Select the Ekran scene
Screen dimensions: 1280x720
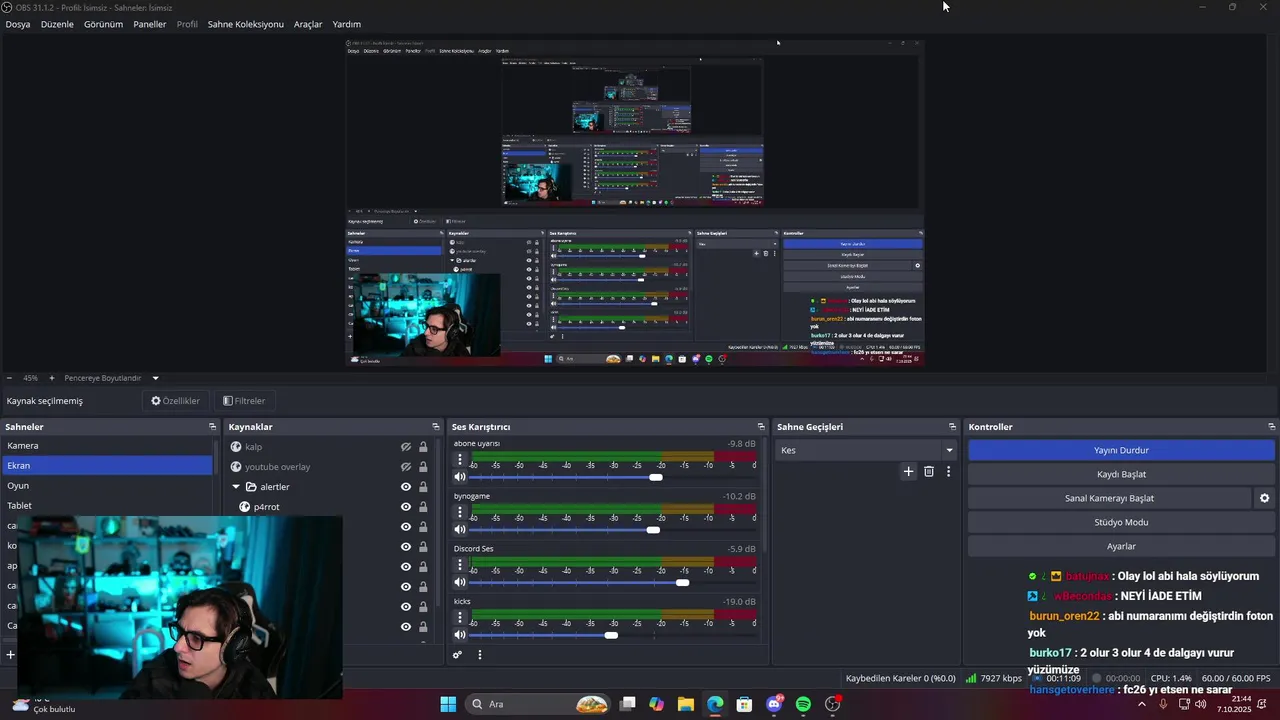[107, 466]
